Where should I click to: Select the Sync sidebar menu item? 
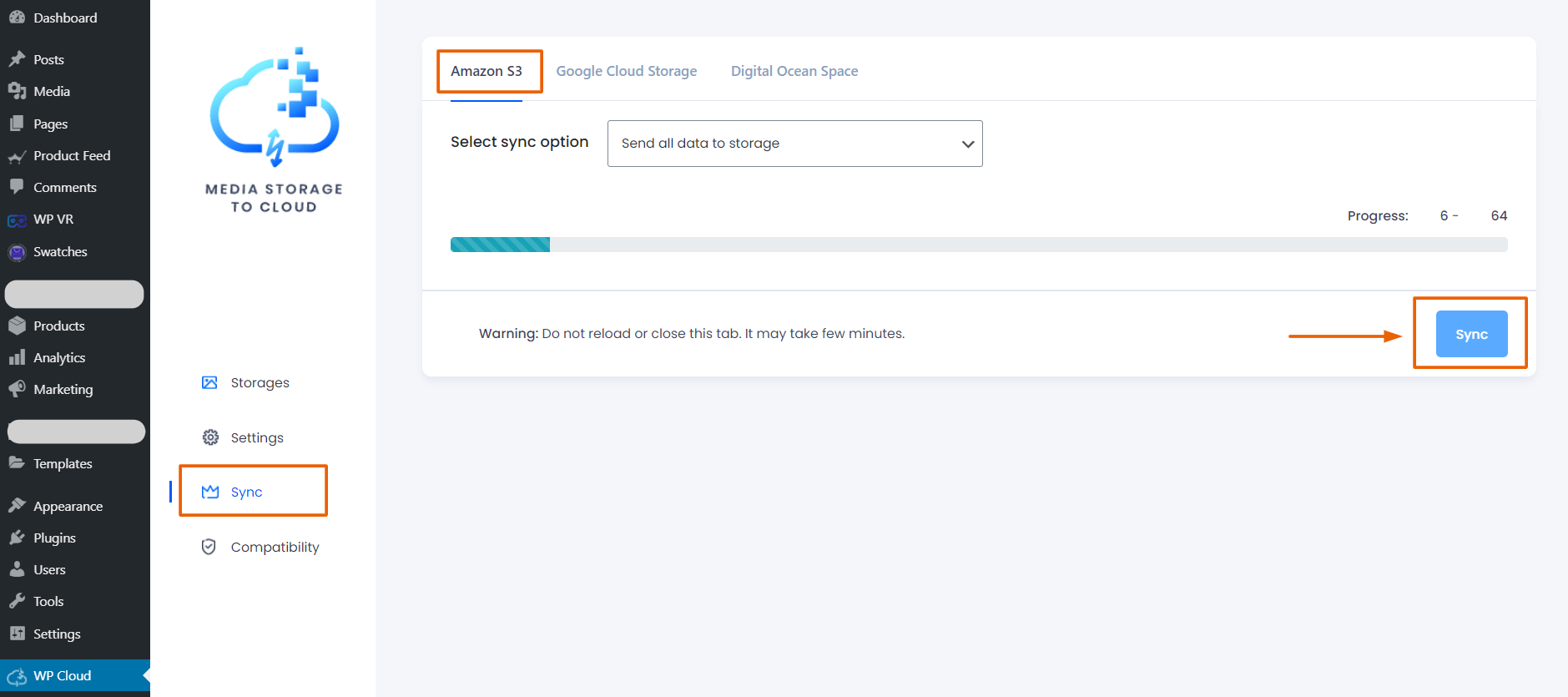coord(247,492)
